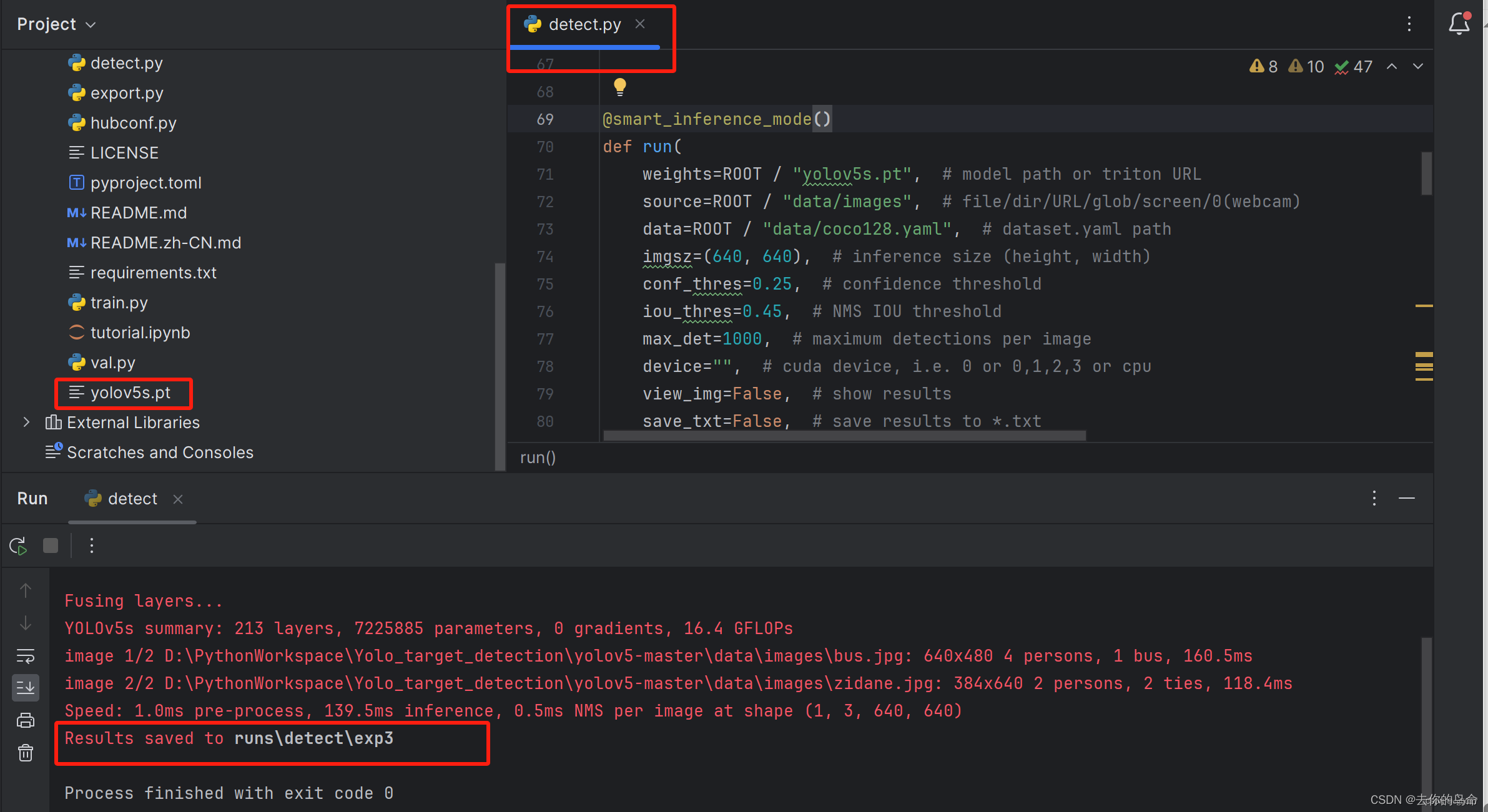
Task: Toggle scroll to end of console
Action: (x=26, y=688)
